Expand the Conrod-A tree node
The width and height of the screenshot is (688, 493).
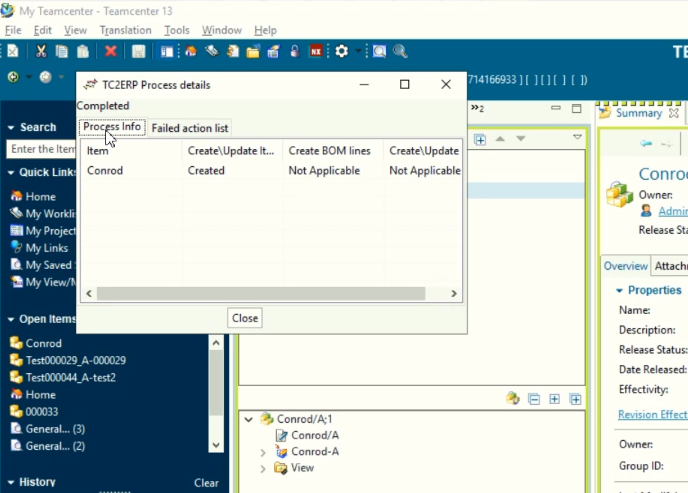pyautogui.click(x=263, y=452)
